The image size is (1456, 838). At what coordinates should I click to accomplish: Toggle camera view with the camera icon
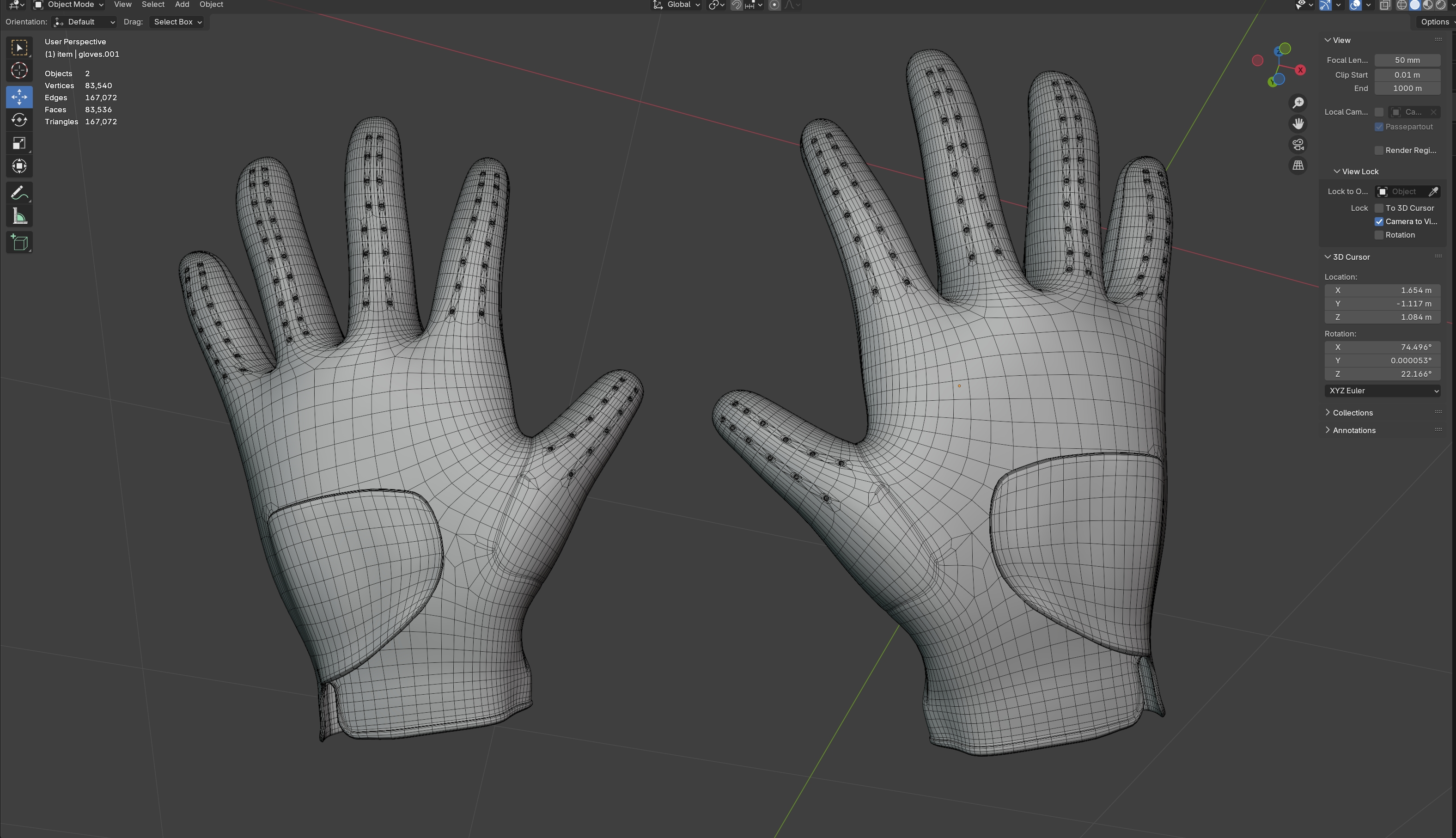1298,145
